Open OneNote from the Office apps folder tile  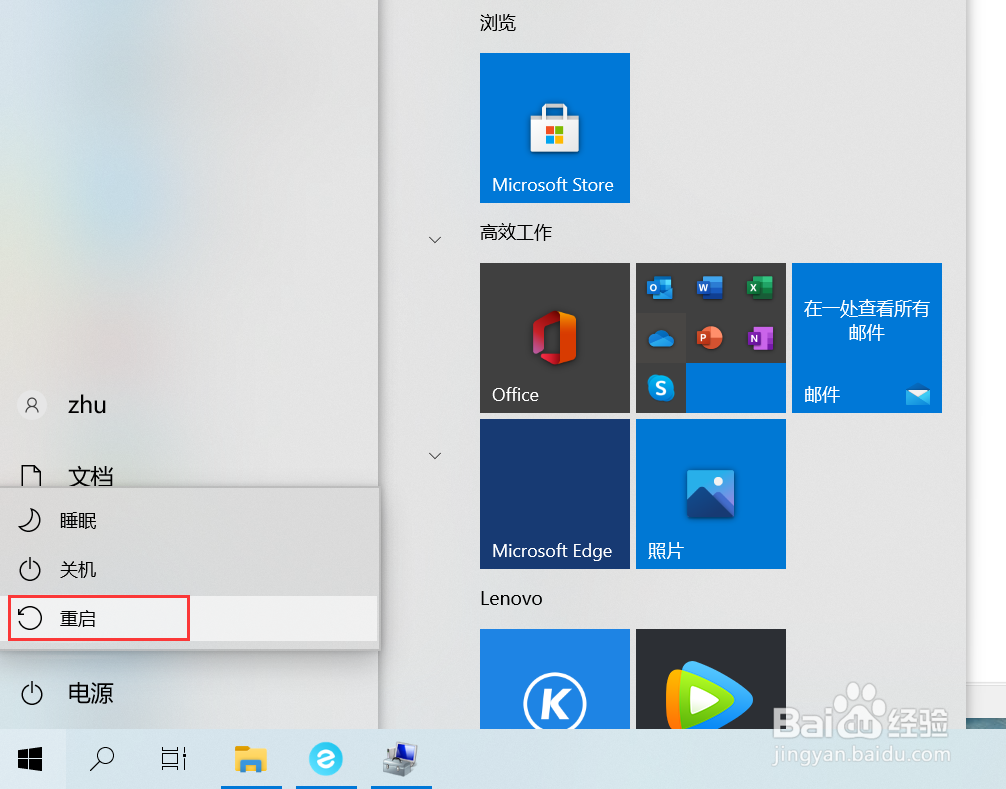(760, 337)
